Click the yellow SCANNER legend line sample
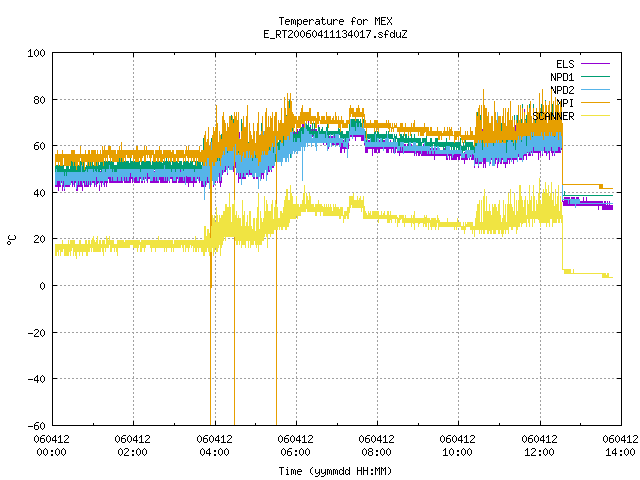This screenshot has height=480, width=640. 595,116
